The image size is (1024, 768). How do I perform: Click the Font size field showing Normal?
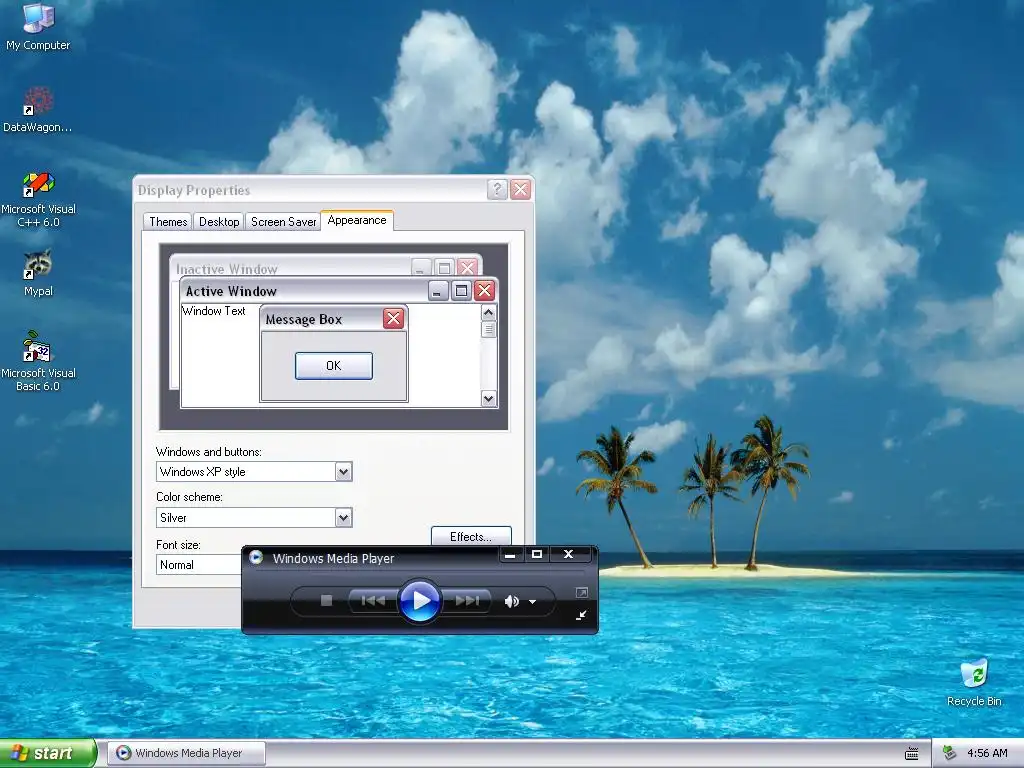pos(199,565)
